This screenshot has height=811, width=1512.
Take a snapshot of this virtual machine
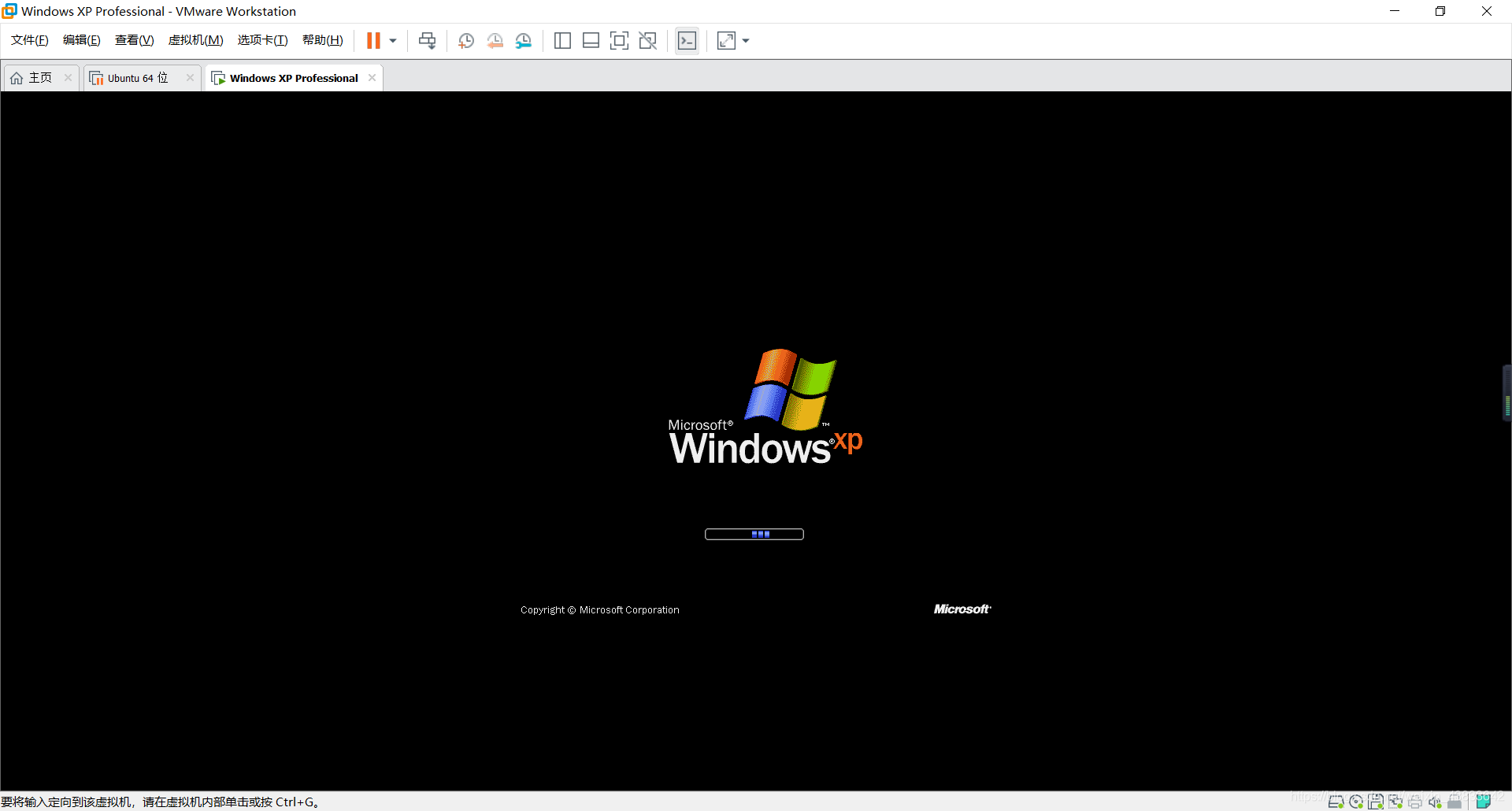click(x=466, y=41)
